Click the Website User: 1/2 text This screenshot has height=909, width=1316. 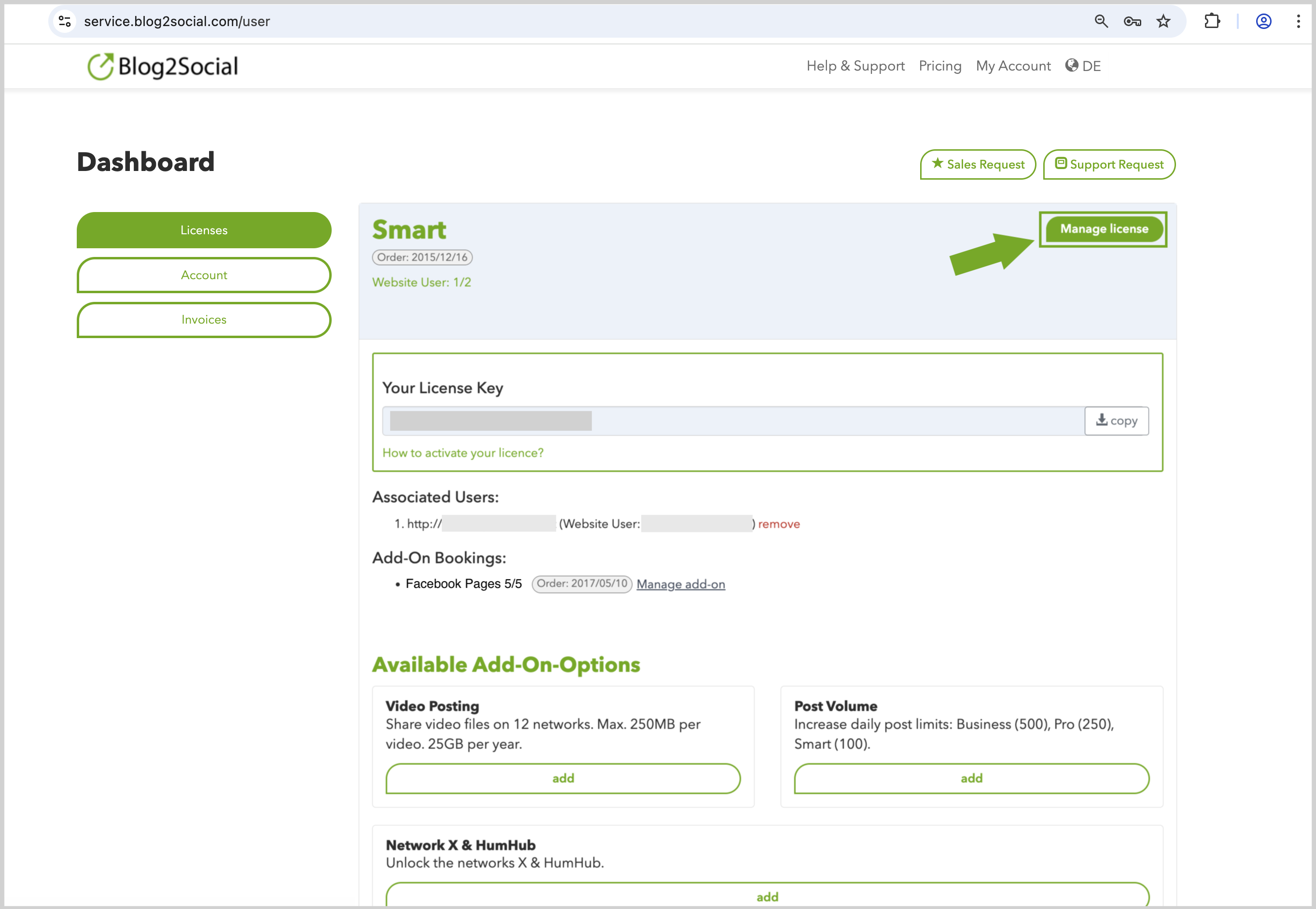click(422, 283)
